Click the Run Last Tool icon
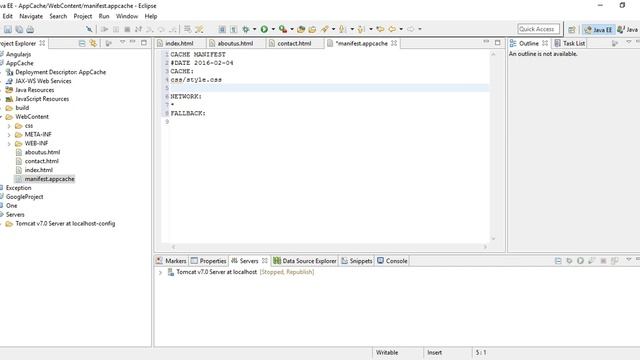Screen dimensions: 640x360 click(x=282, y=29)
